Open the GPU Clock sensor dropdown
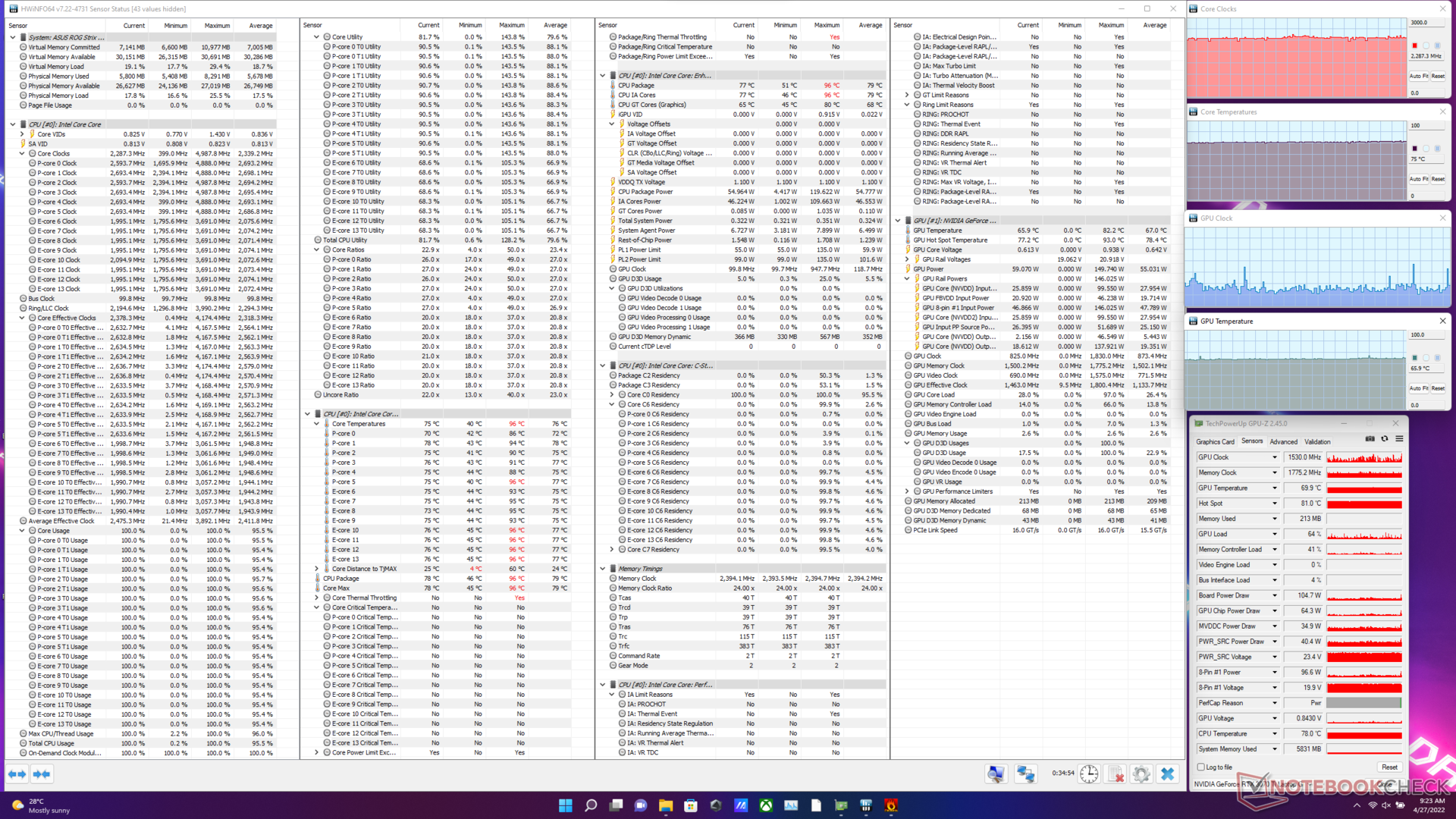Image resolution: width=1456 pixels, height=819 pixels. click(1274, 457)
